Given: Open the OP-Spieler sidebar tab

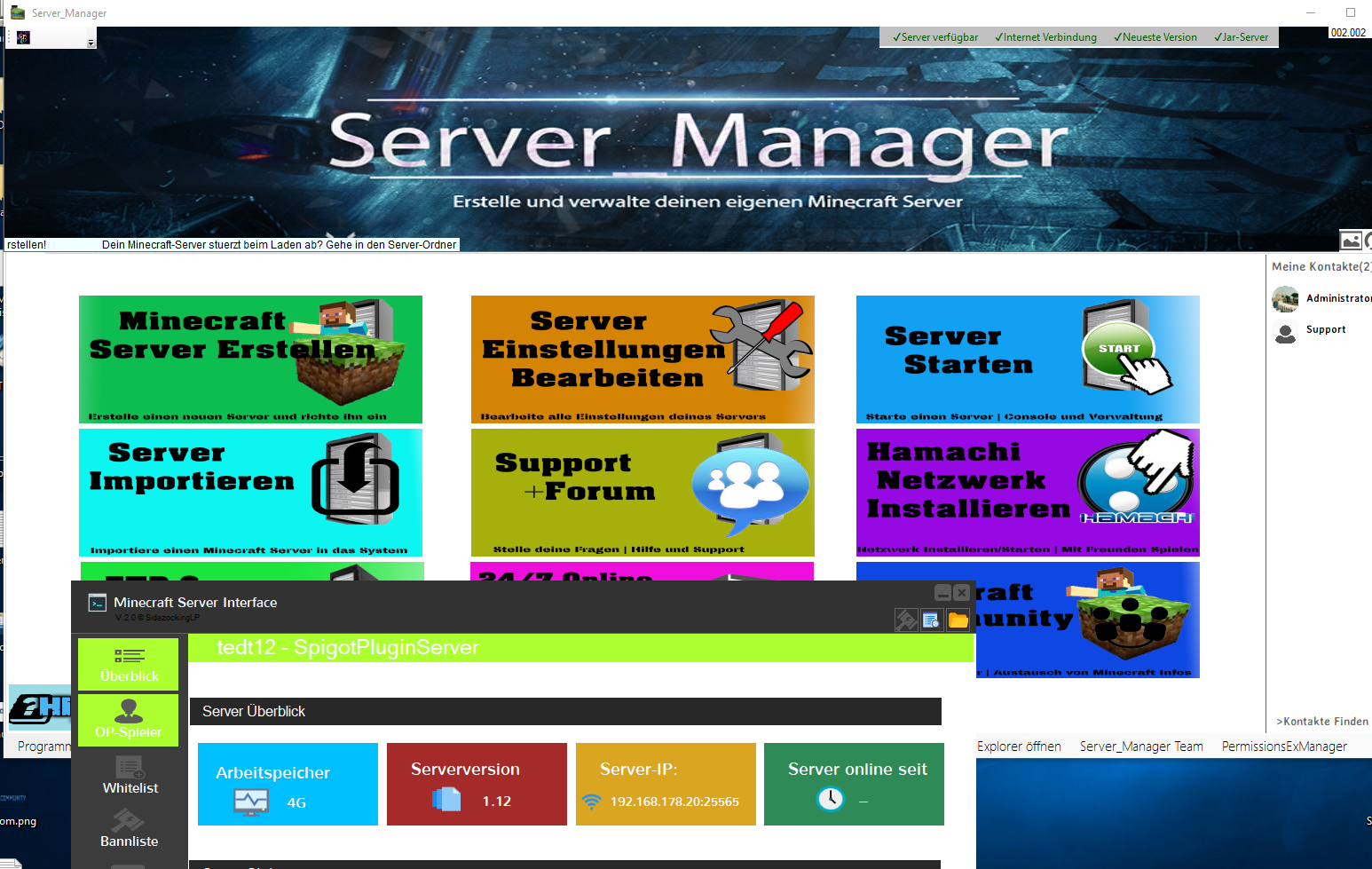Looking at the screenshot, I should click(129, 720).
